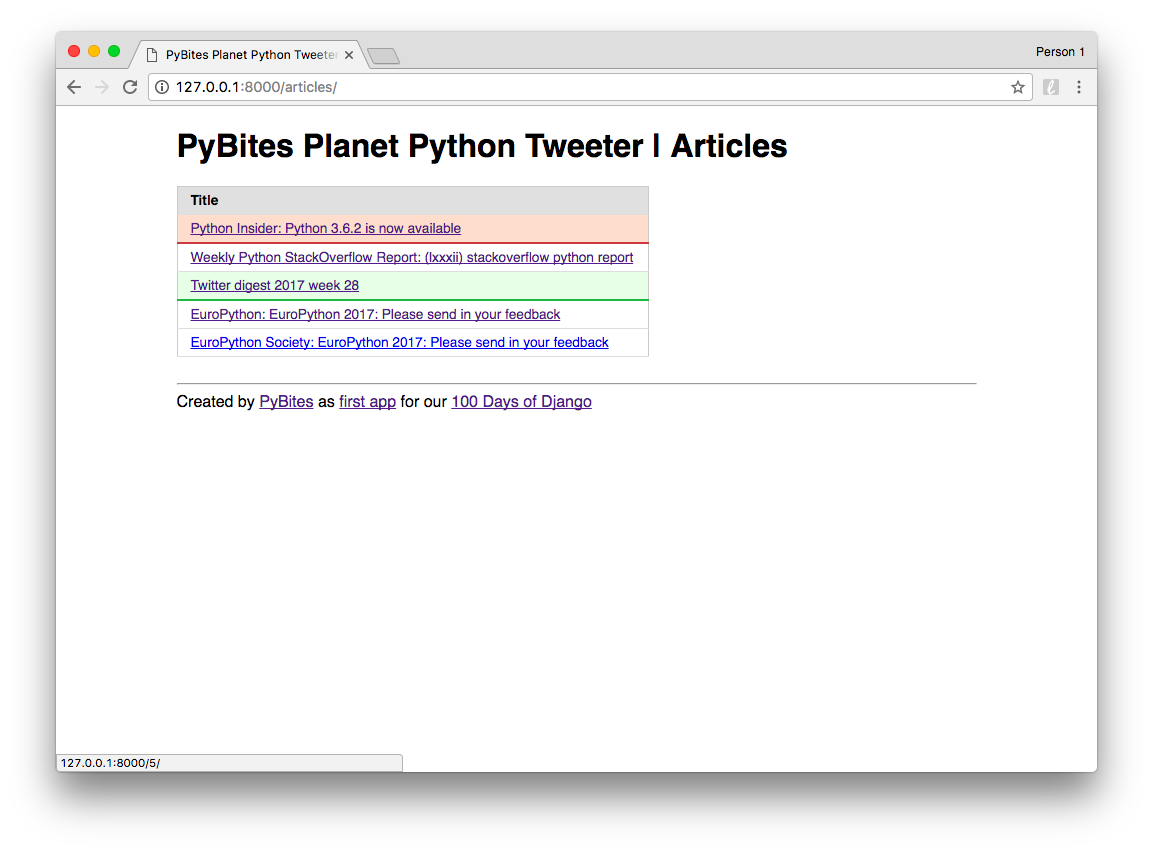Open the EuroPython feedback article link
The width and height of the screenshot is (1153, 852).
(375, 314)
